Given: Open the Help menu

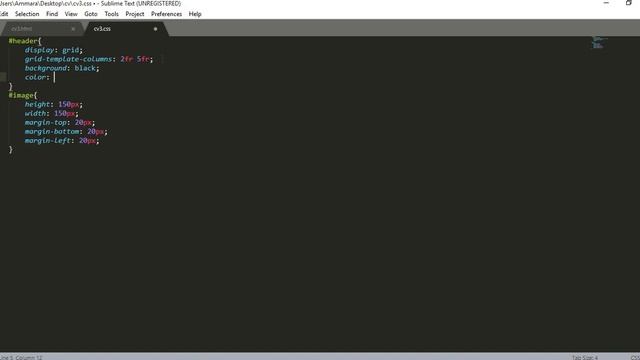Looking at the screenshot, I should click(x=195, y=14).
